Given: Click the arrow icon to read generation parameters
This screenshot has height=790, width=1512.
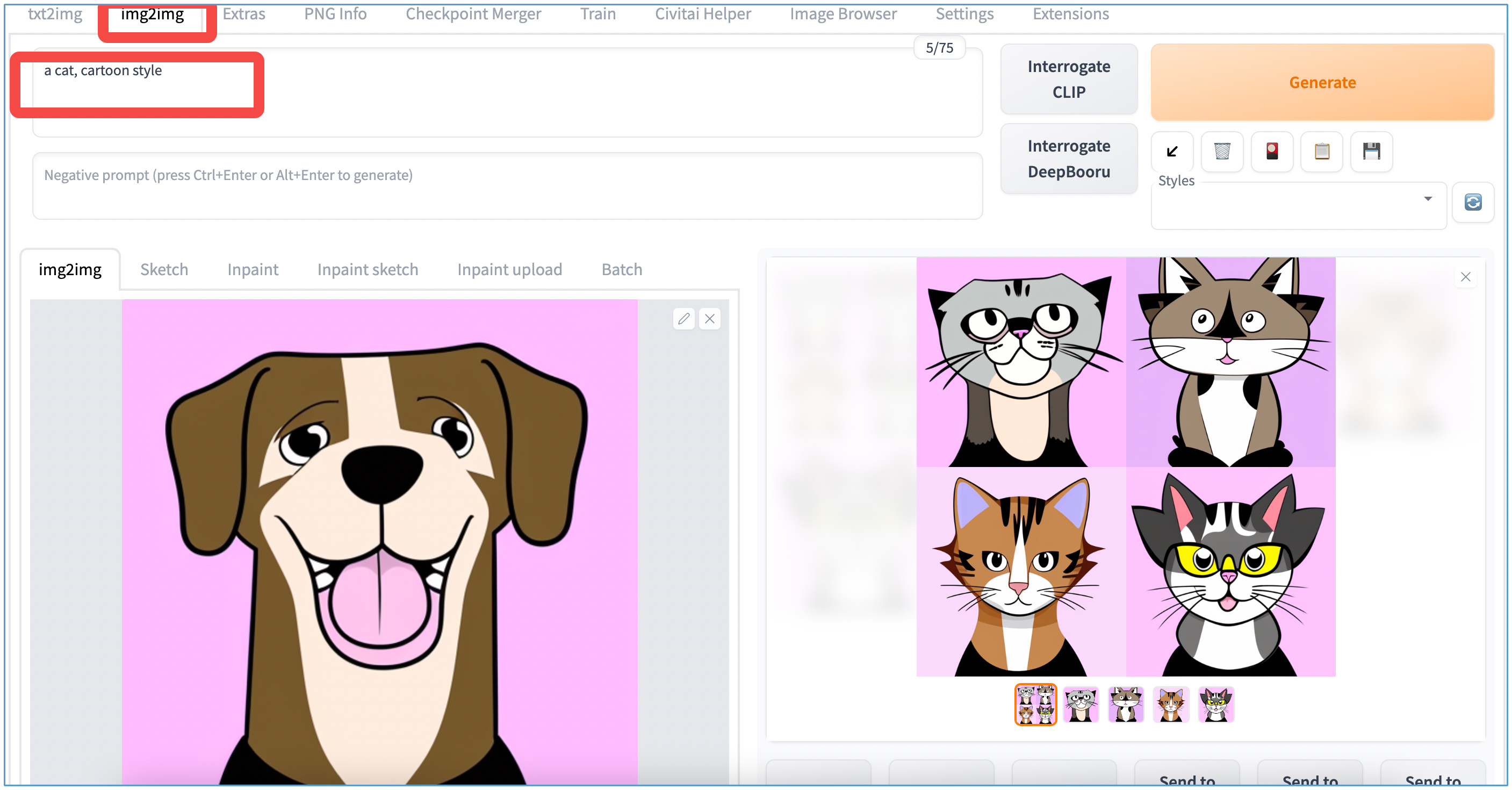Looking at the screenshot, I should 1171,152.
